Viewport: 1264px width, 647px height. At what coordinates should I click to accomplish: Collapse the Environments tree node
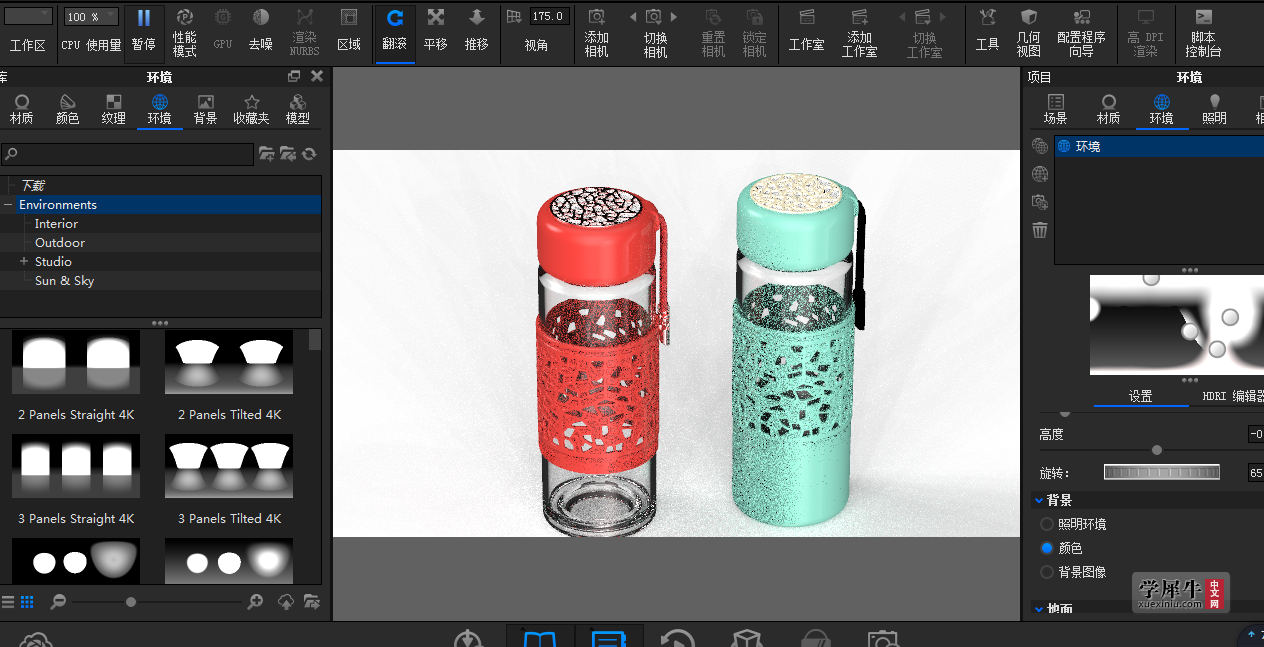8,205
